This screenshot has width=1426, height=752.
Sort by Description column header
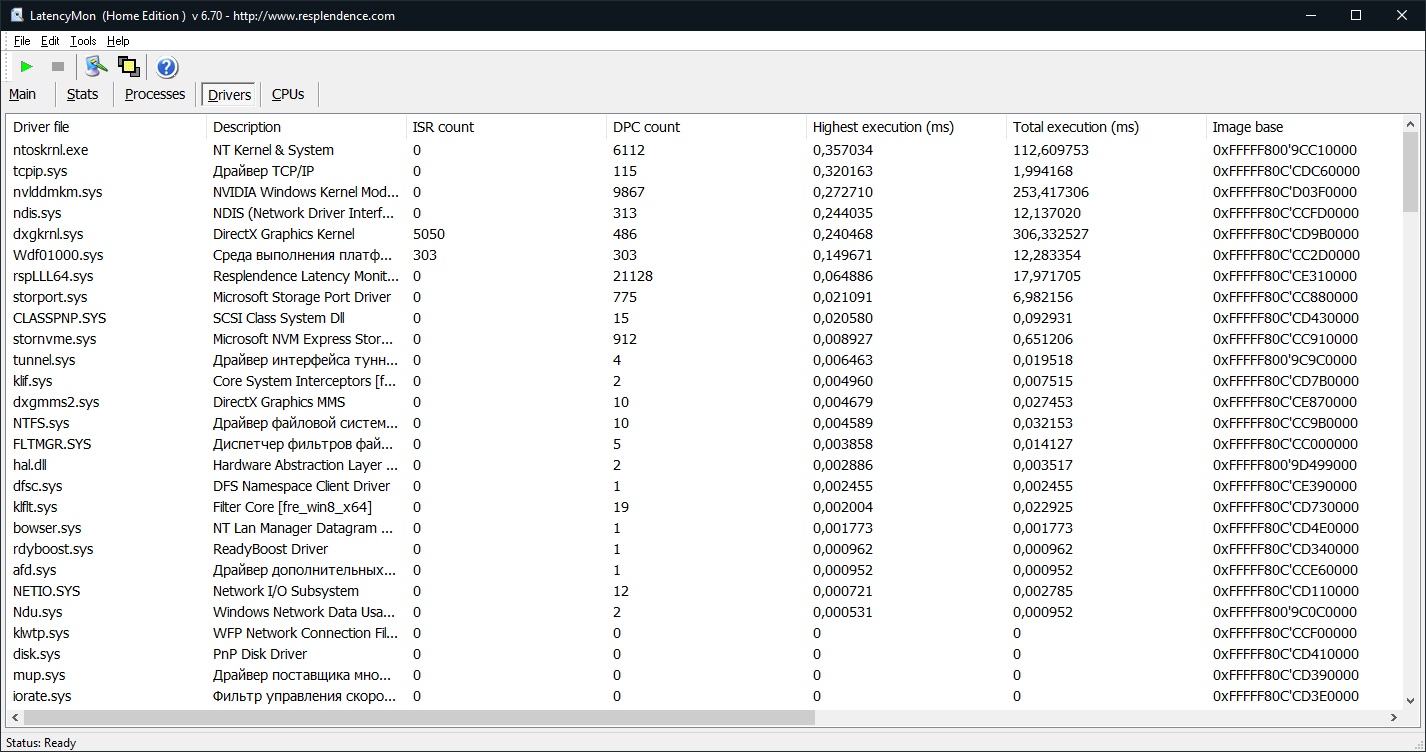pos(306,127)
